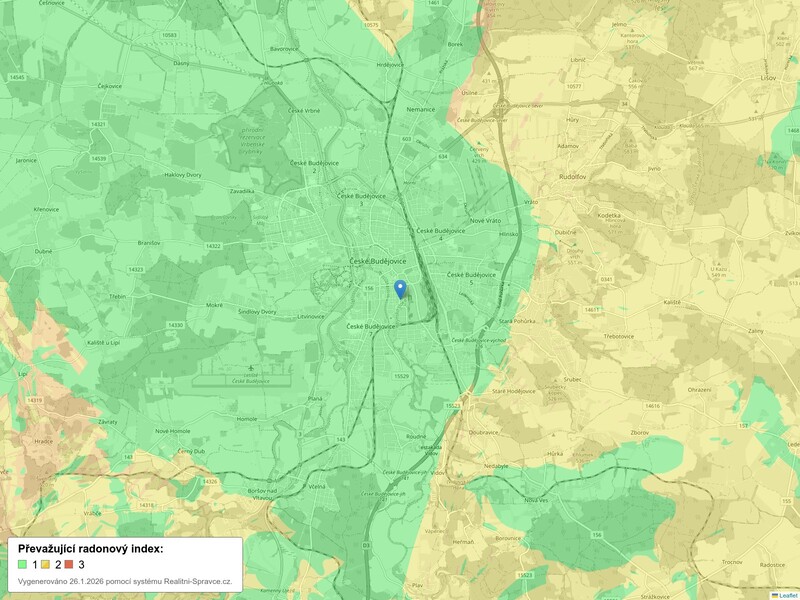800x600 pixels.
Task: Click the yellow radon index 2 swatch
Action: pos(46,565)
